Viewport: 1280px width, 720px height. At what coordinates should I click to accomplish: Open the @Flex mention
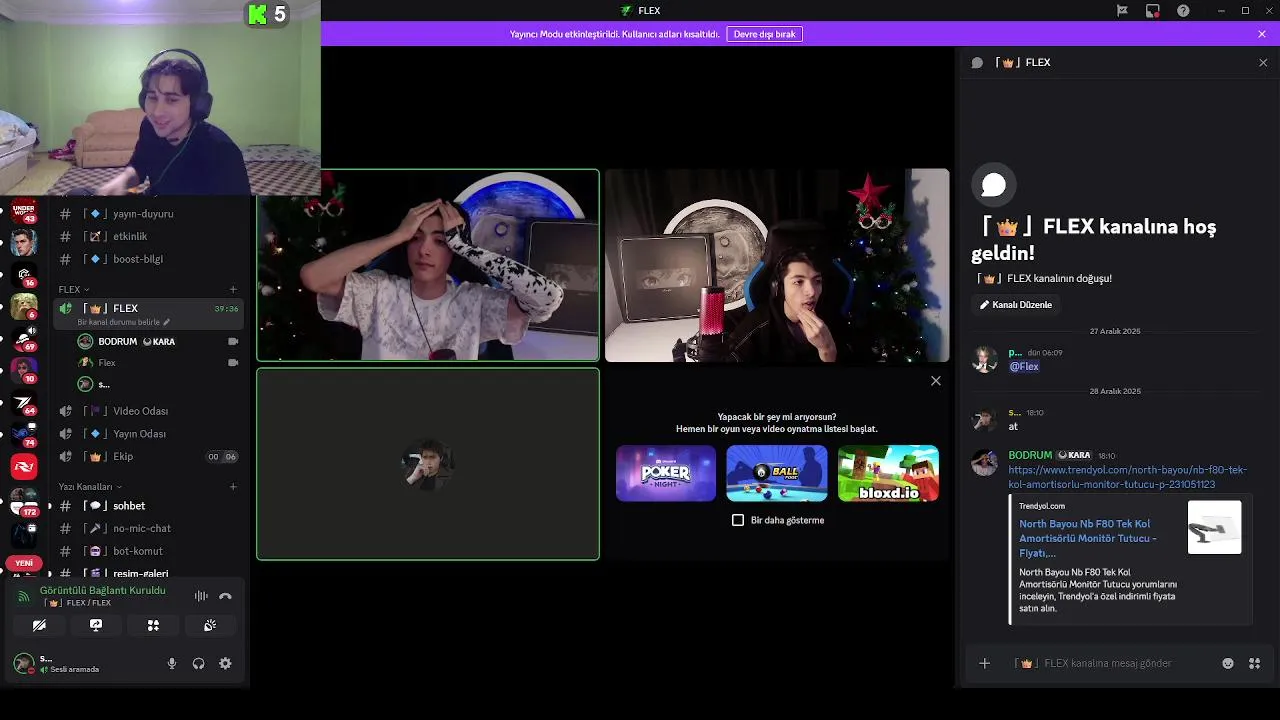tap(1024, 366)
